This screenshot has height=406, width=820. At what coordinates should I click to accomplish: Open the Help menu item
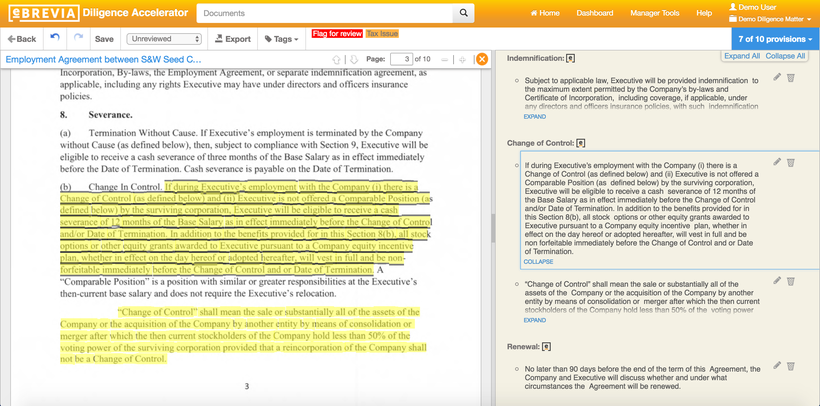(704, 13)
